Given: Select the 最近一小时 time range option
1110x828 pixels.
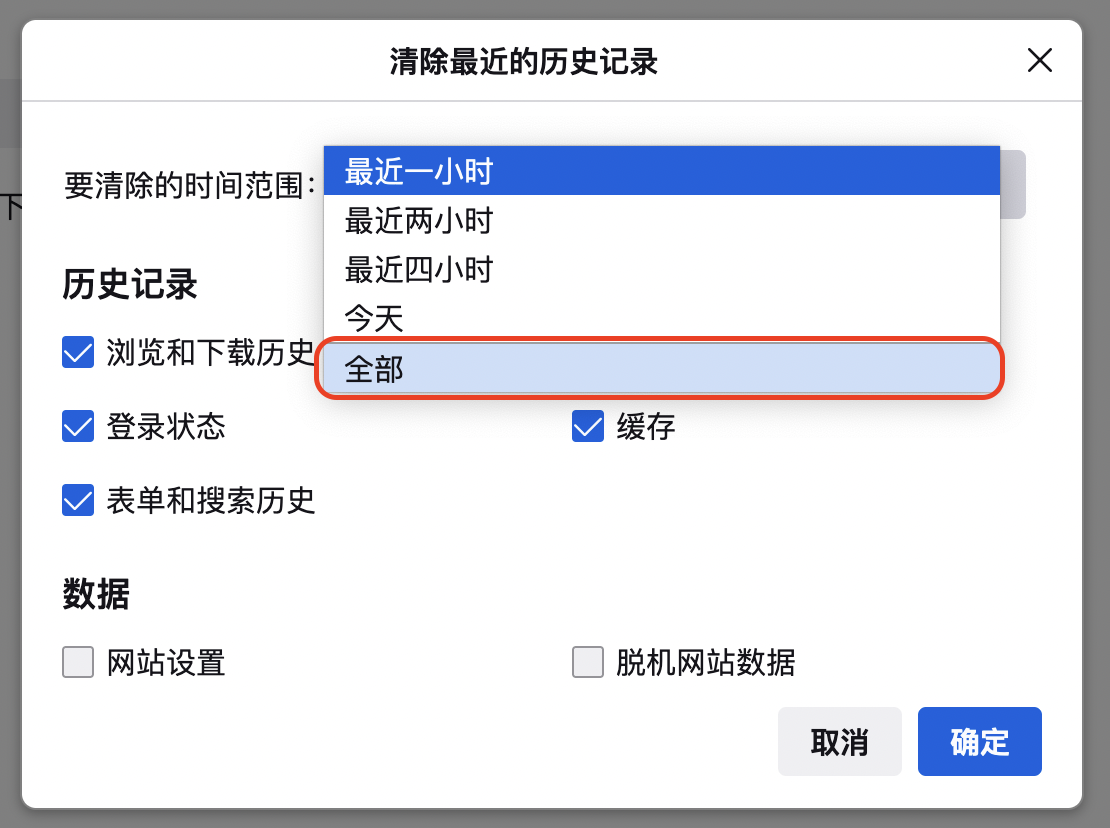Looking at the screenshot, I should 660,171.
